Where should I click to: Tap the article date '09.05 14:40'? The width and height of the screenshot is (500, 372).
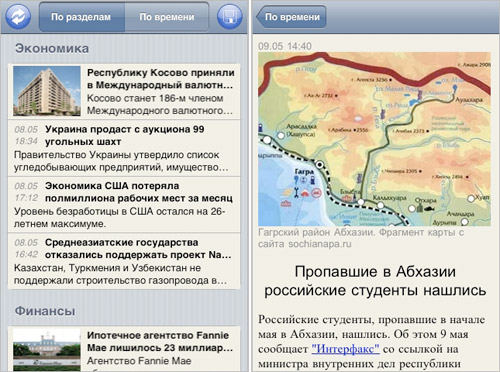coord(285,46)
